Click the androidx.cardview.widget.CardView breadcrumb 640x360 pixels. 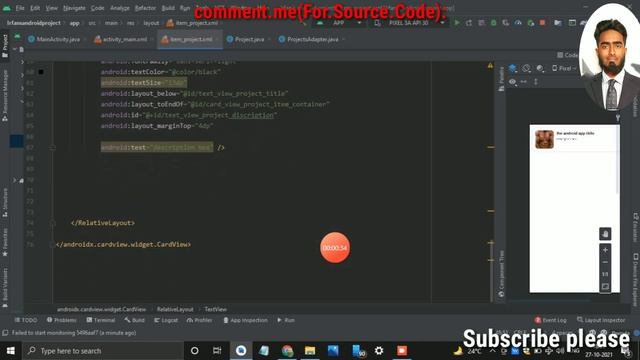click(x=101, y=309)
